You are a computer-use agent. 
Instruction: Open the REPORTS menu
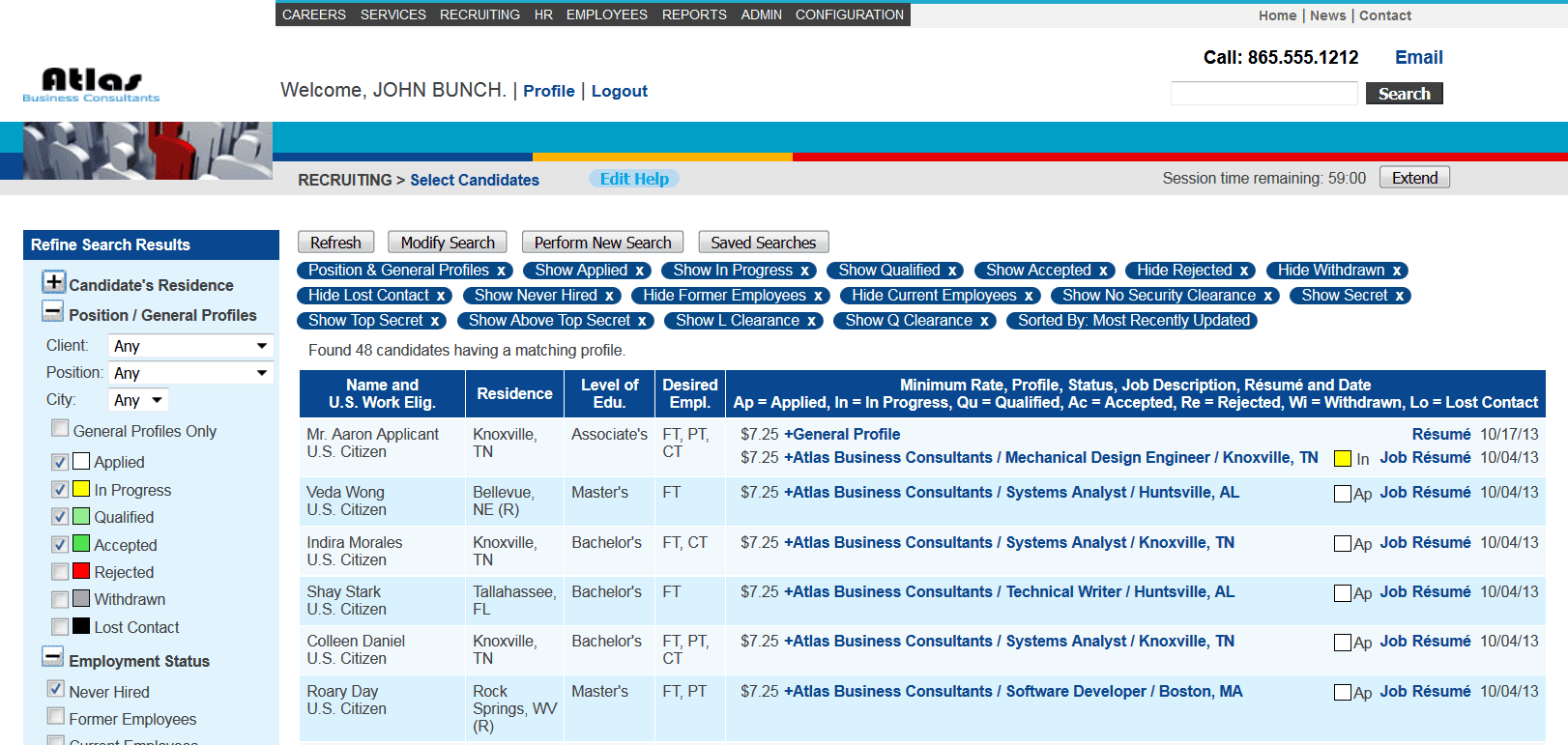tap(694, 14)
